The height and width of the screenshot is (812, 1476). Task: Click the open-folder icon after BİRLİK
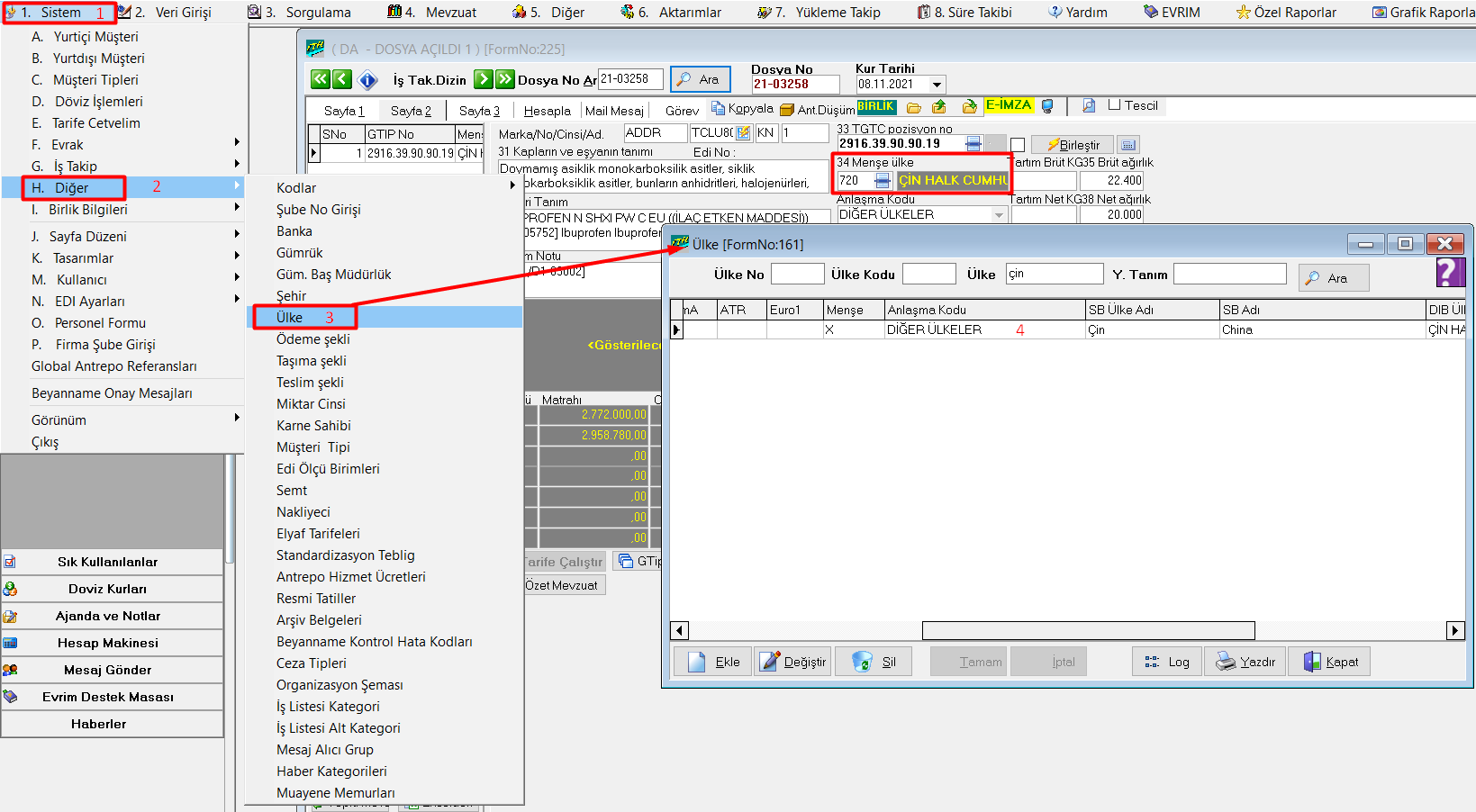914,107
